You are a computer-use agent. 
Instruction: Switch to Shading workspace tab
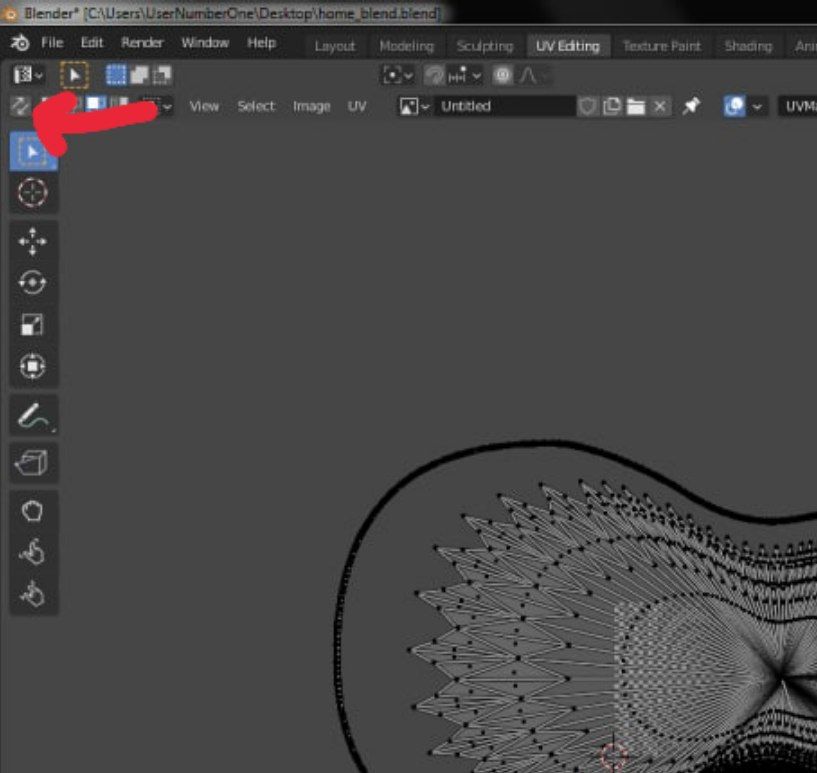pyautogui.click(x=748, y=46)
